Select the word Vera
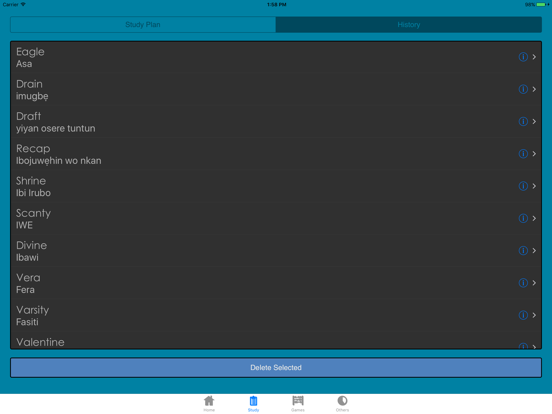The width and height of the screenshot is (552, 414). pyautogui.click(x=28, y=278)
